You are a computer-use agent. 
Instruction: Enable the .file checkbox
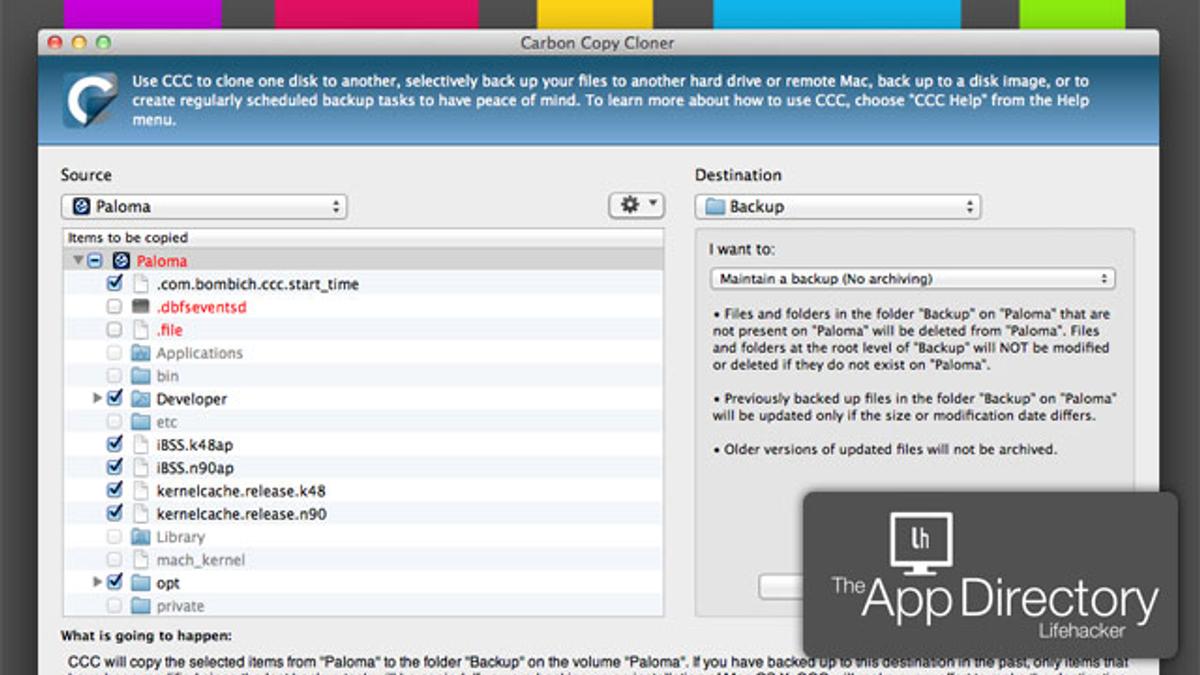[x=114, y=330]
